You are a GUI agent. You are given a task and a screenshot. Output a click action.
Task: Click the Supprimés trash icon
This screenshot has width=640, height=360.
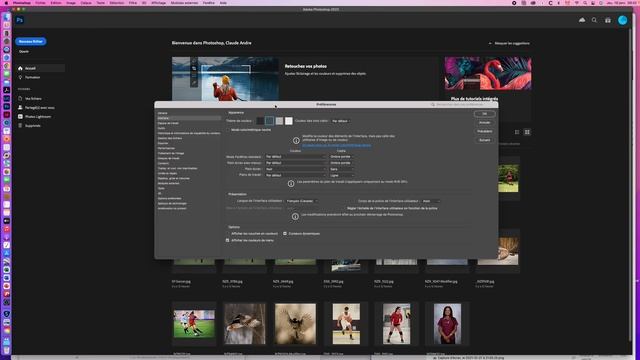20,125
